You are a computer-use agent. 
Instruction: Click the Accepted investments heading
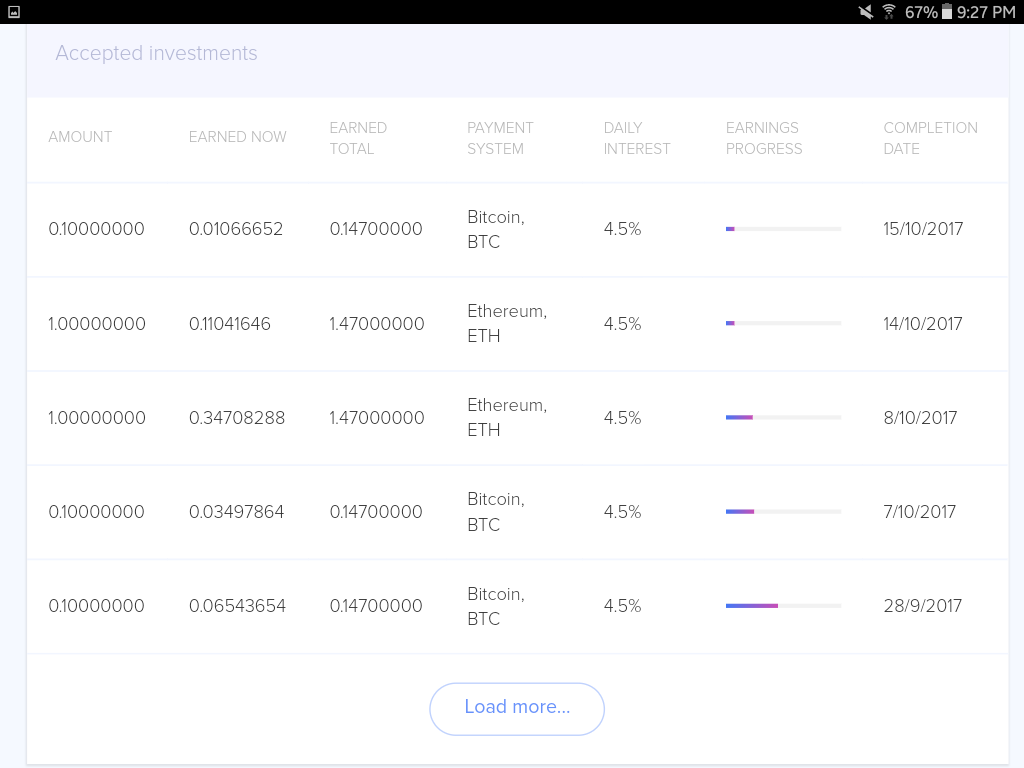pyautogui.click(x=156, y=54)
